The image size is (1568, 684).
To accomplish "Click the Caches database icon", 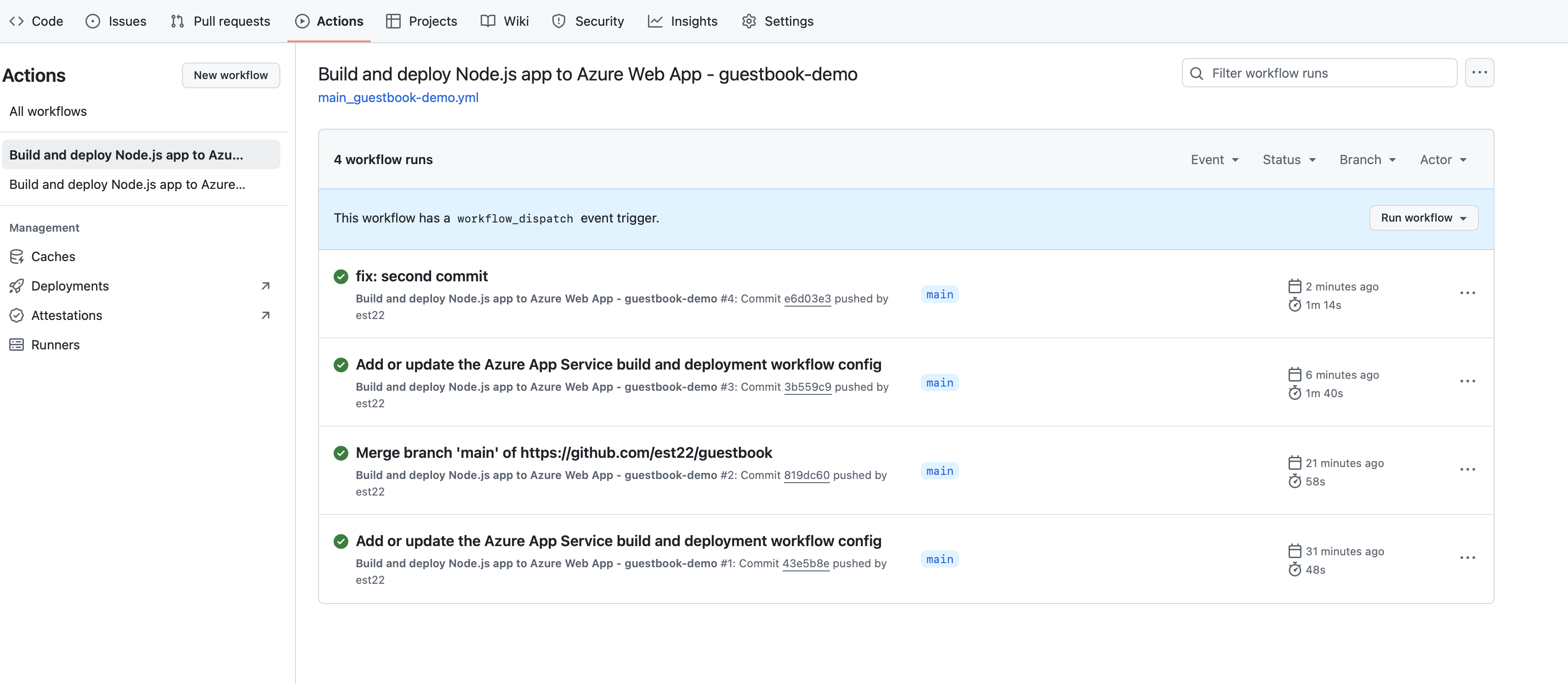I will [x=17, y=256].
